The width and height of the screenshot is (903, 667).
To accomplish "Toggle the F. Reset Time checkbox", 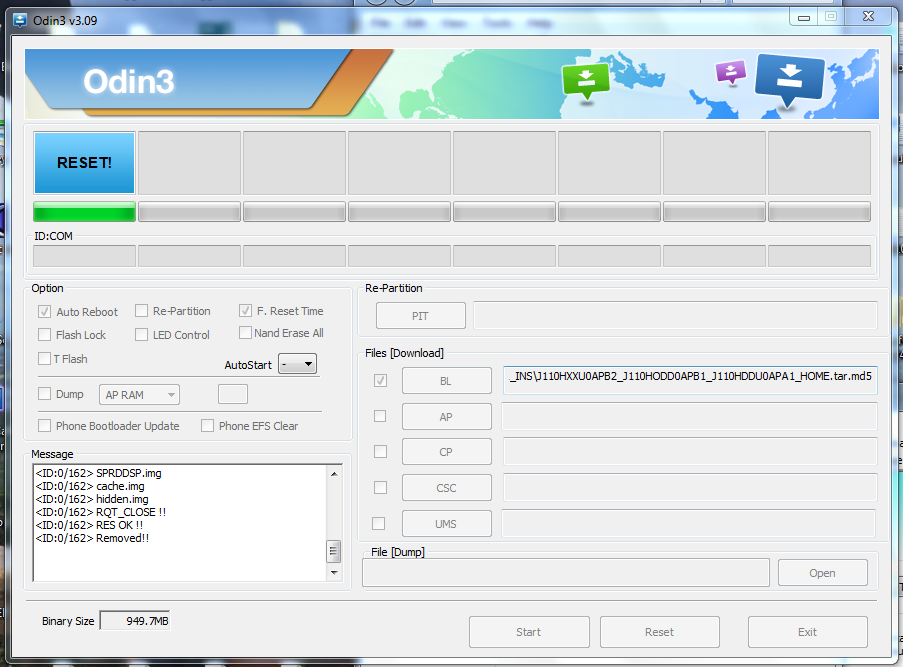I will (x=245, y=311).
